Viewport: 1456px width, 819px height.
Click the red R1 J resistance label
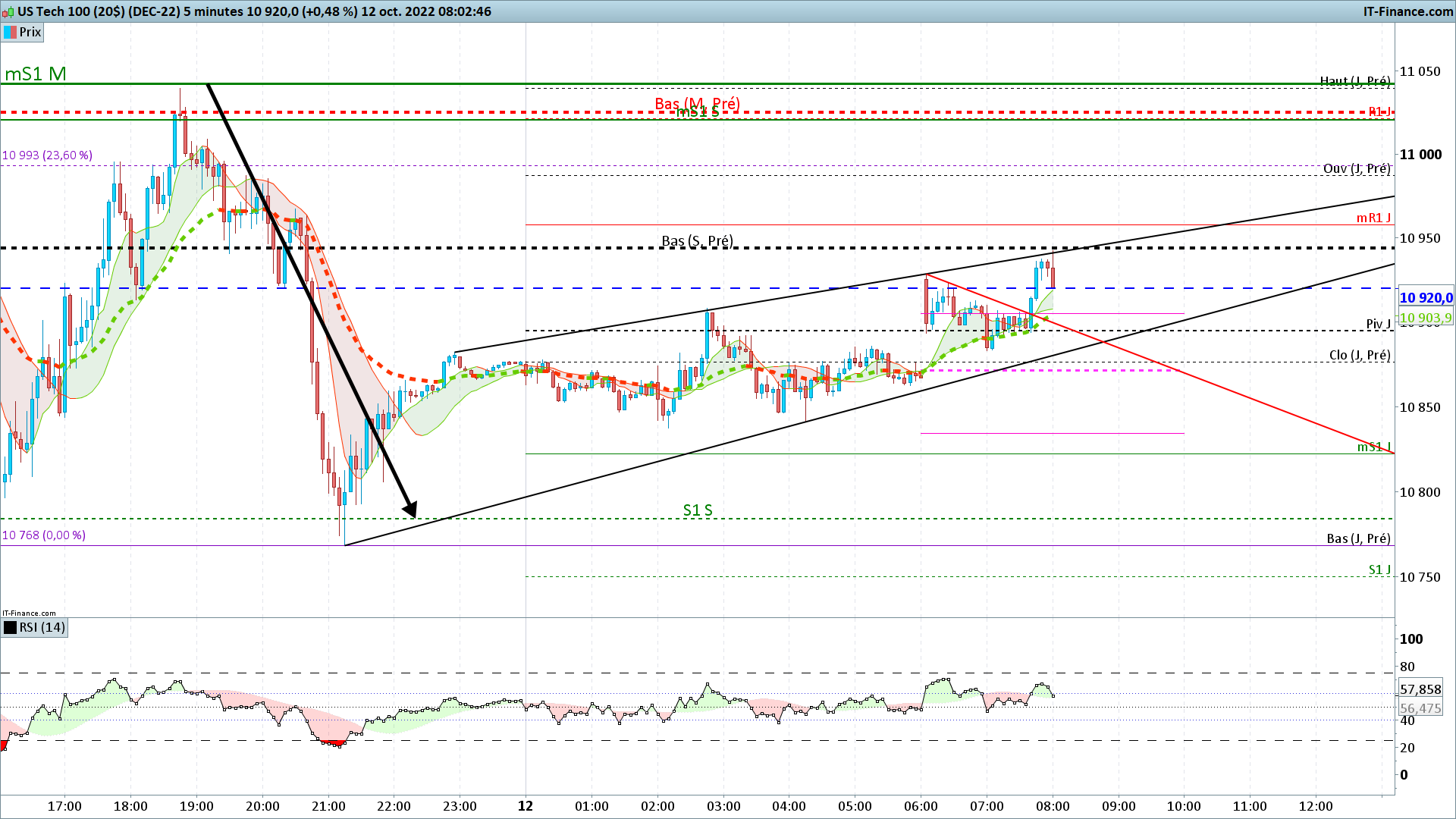coord(1379,111)
